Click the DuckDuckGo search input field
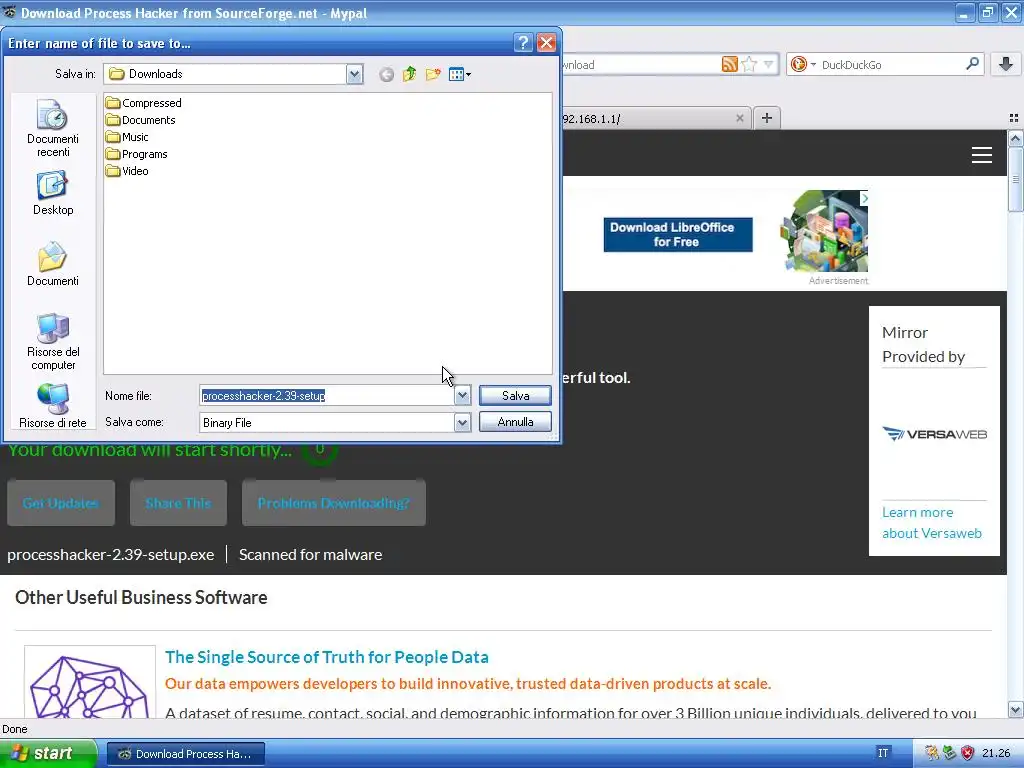Viewport: 1024px width, 768px height. click(x=891, y=65)
